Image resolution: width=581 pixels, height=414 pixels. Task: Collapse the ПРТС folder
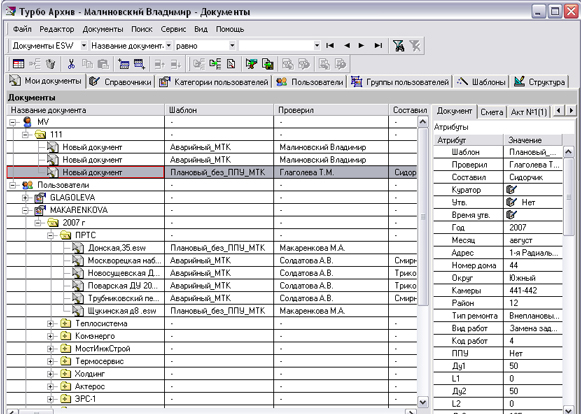51,235
